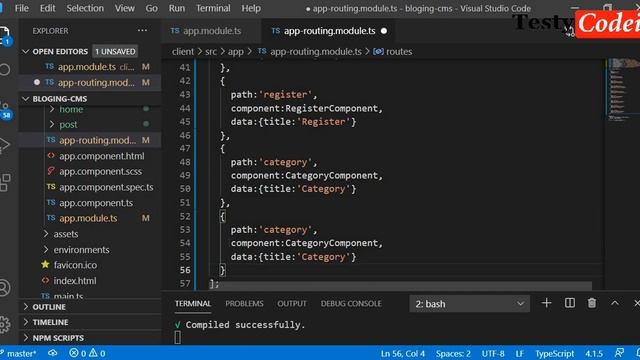
Task: Click TypeScript version 4.1.5
Action: [594, 353]
